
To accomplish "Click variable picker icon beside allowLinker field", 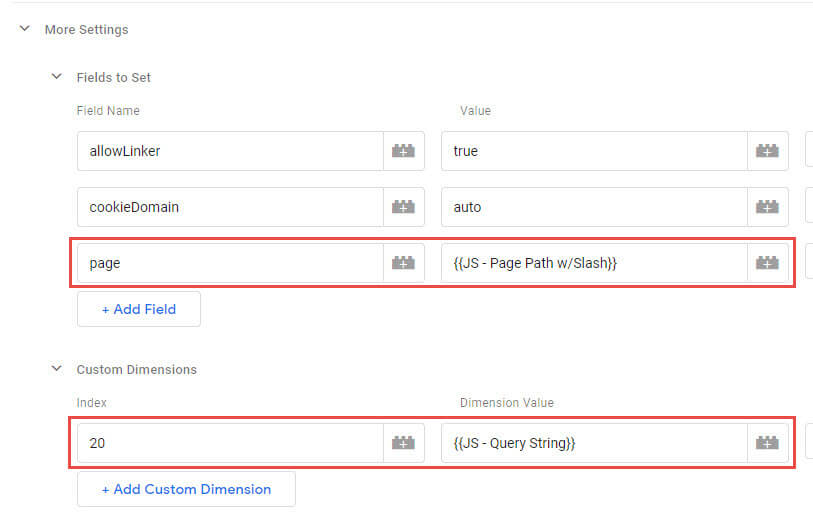I will [x=403, y=151].
